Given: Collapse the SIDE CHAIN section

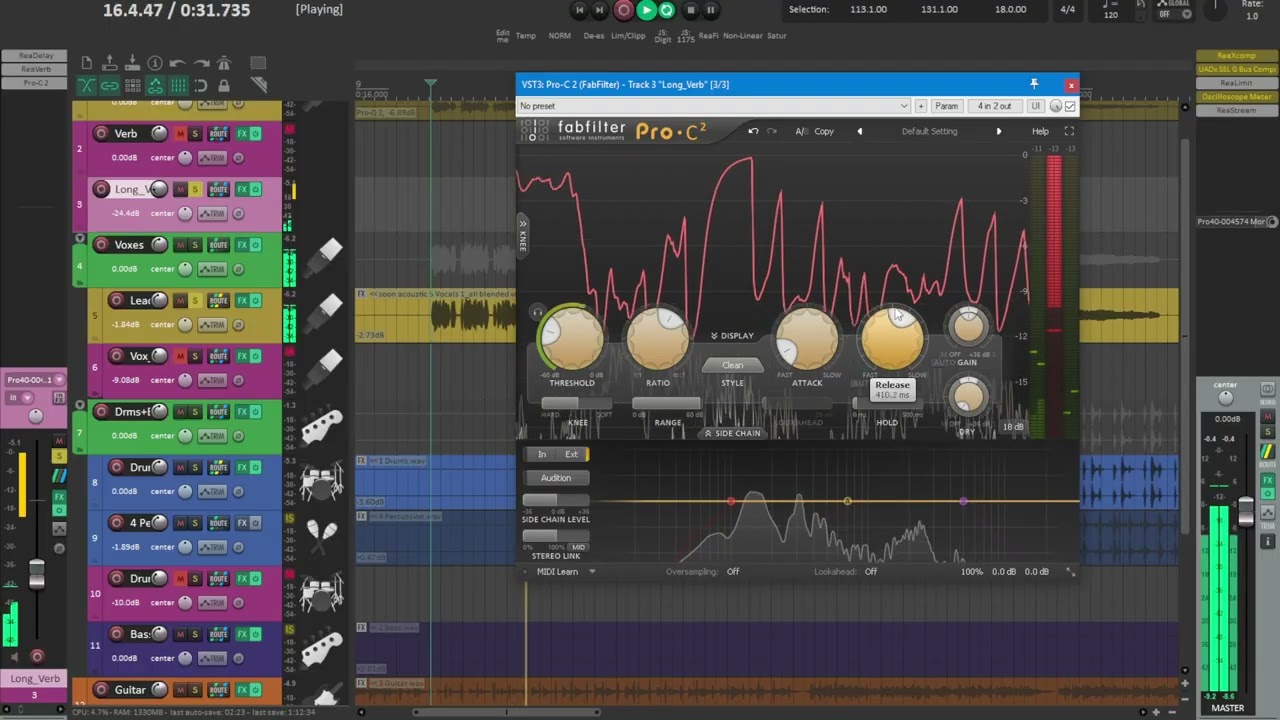Looking at the screenshot, I should (732, 433).
